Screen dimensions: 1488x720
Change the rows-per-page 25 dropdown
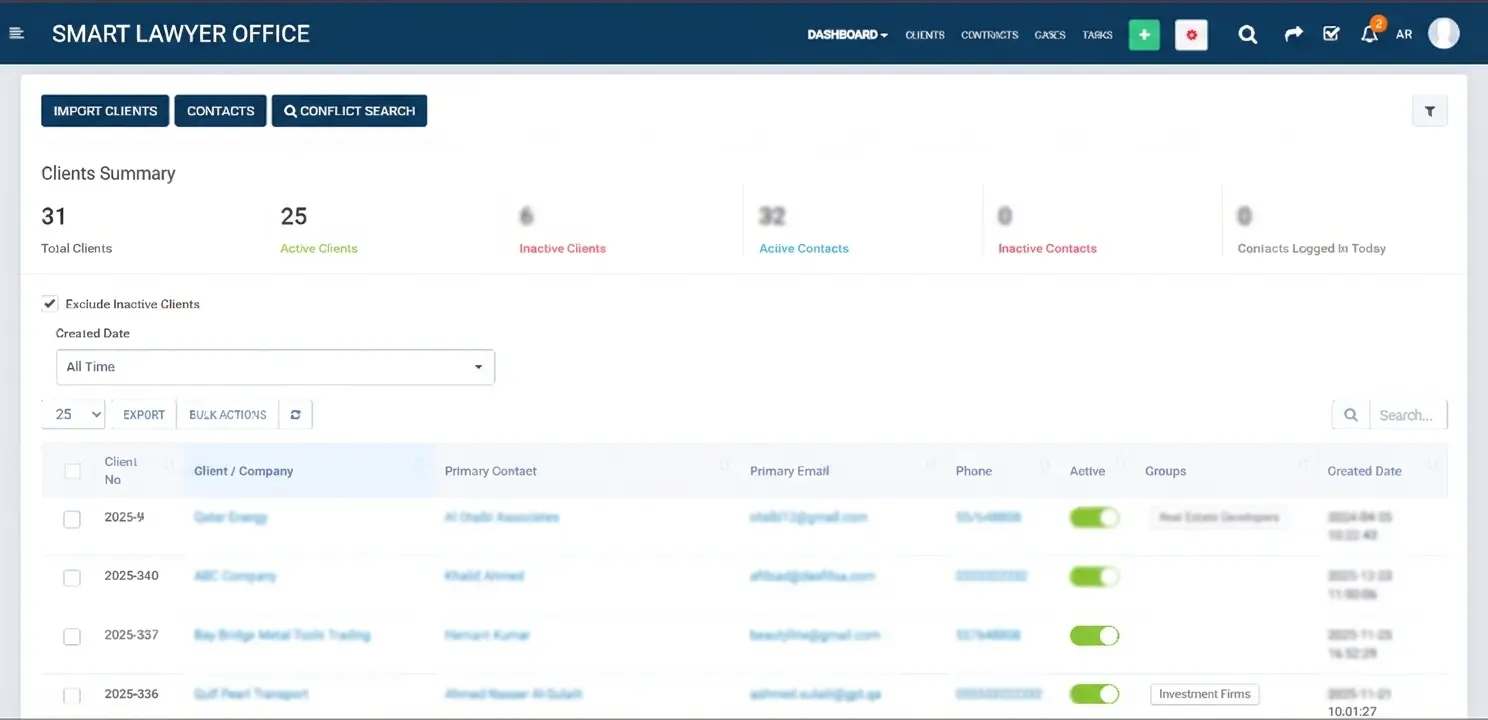72,413
